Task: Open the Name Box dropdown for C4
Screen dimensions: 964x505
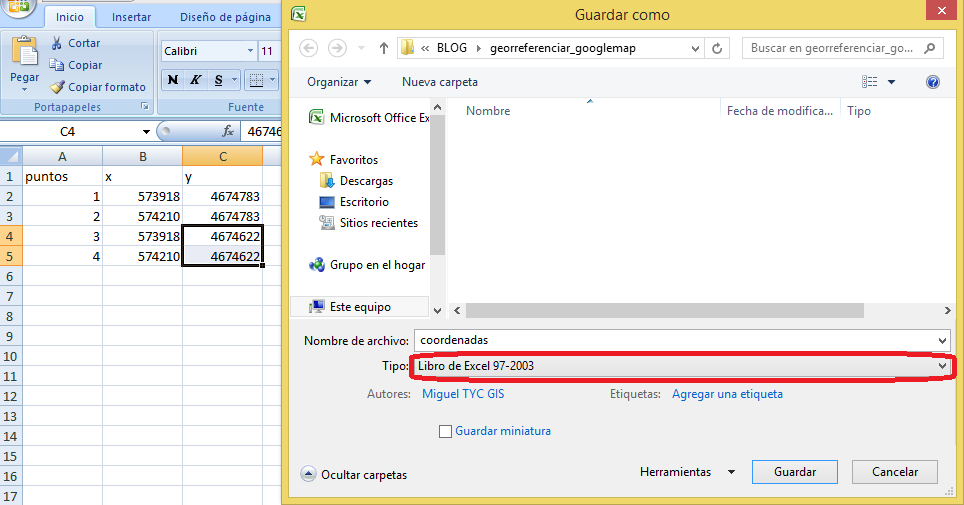Action: 146,132
